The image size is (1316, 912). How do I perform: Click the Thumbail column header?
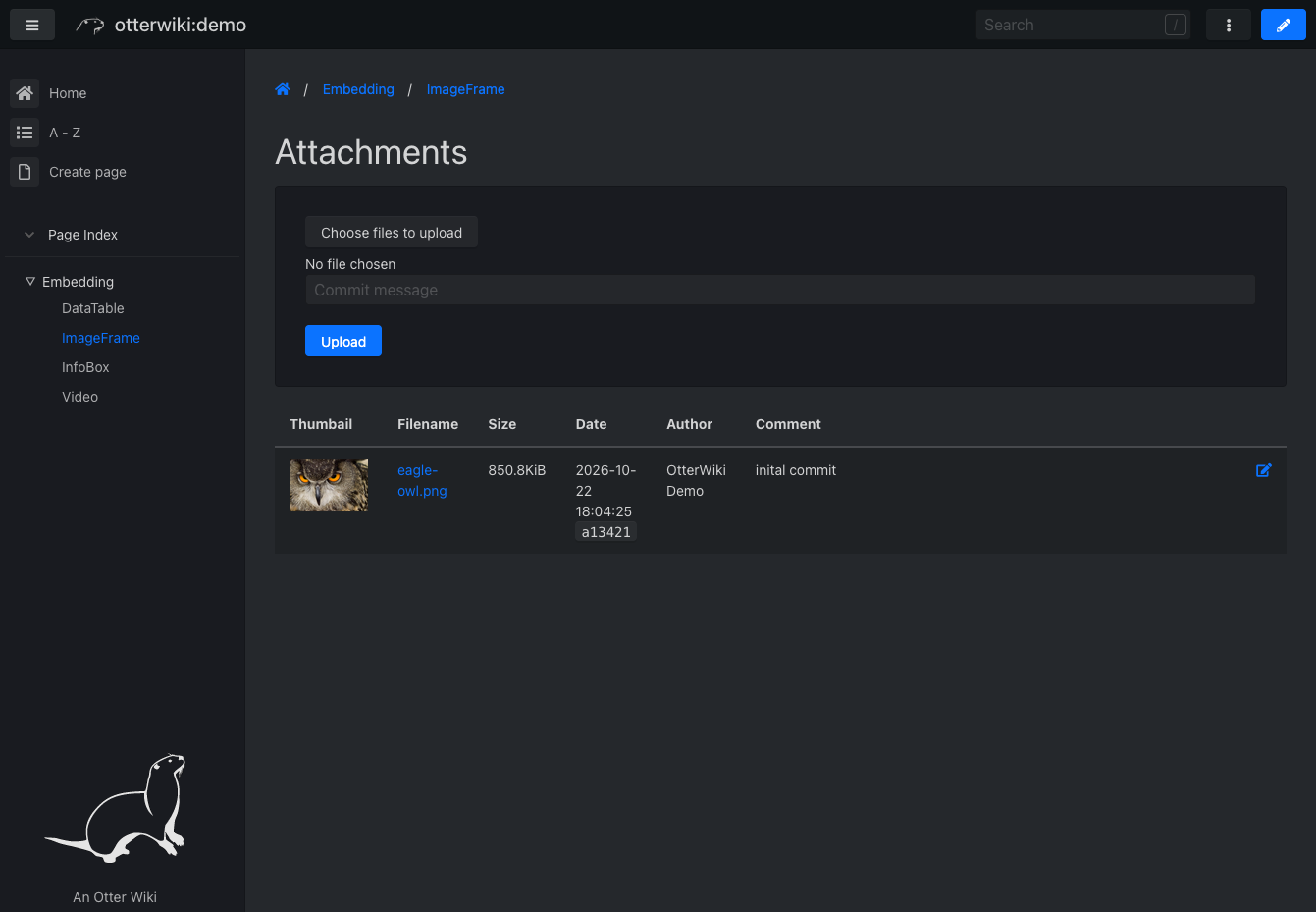pyautogui.click(x=321, y=424)
